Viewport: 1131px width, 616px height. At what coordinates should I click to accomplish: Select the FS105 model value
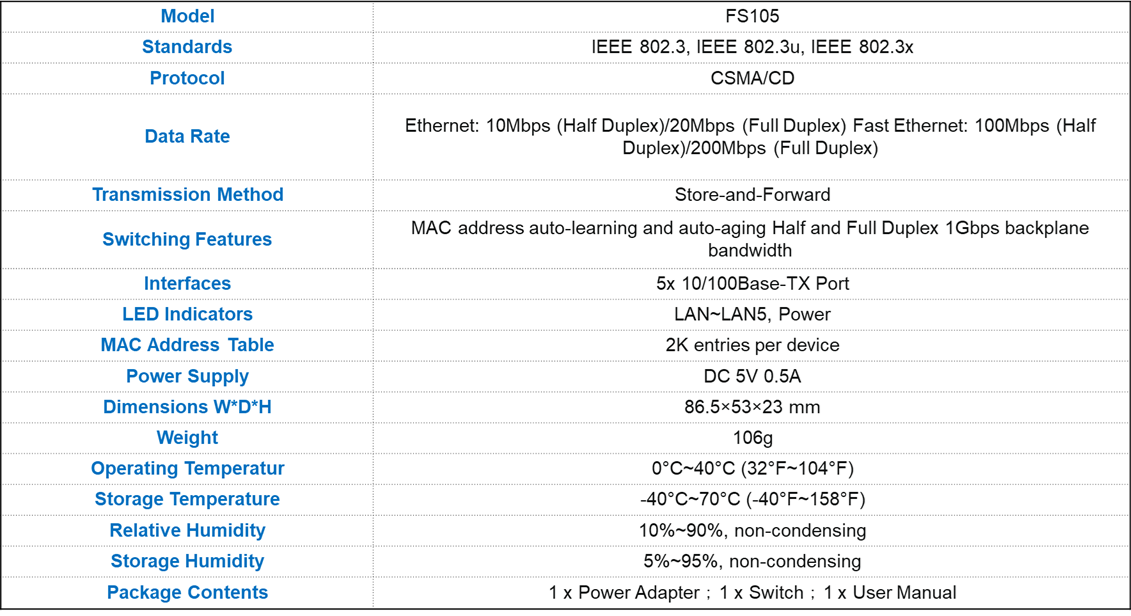click(752, 16)
